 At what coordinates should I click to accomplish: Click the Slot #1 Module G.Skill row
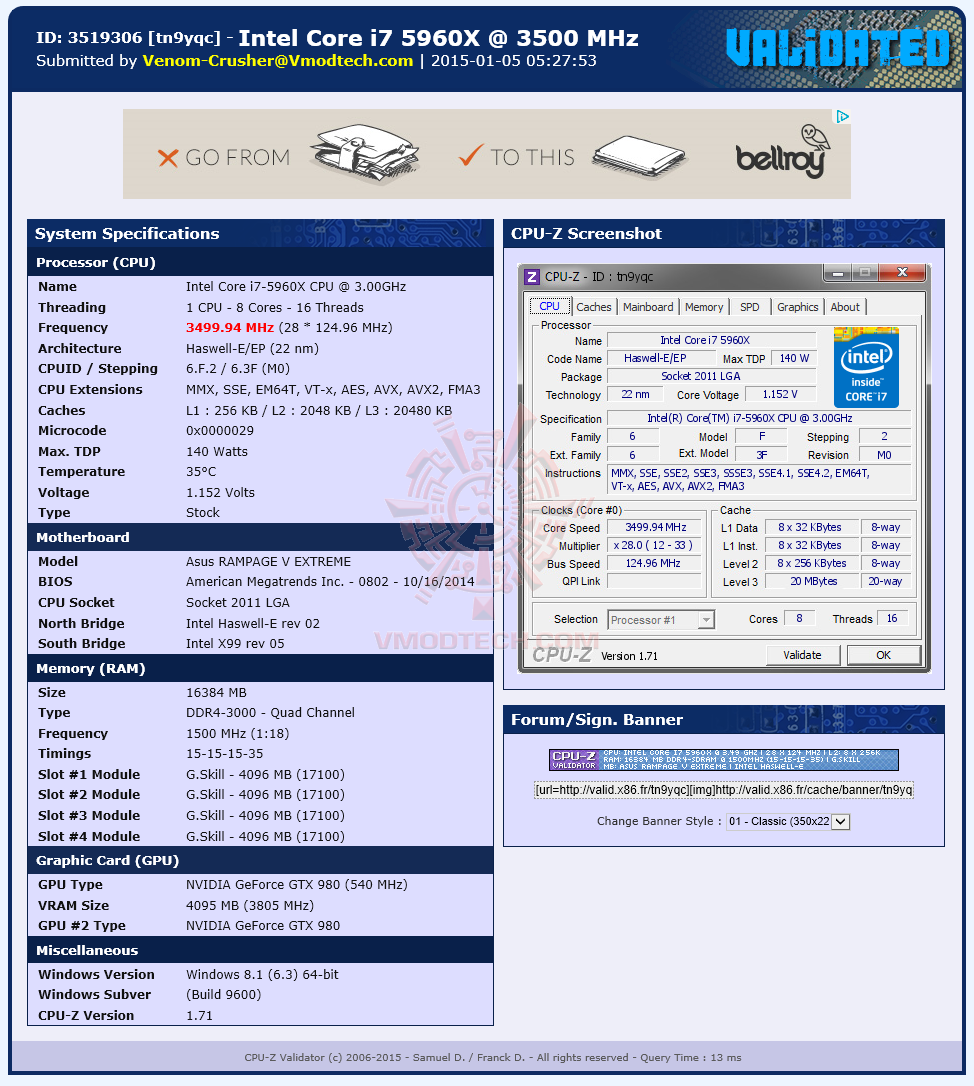[260, 774]
